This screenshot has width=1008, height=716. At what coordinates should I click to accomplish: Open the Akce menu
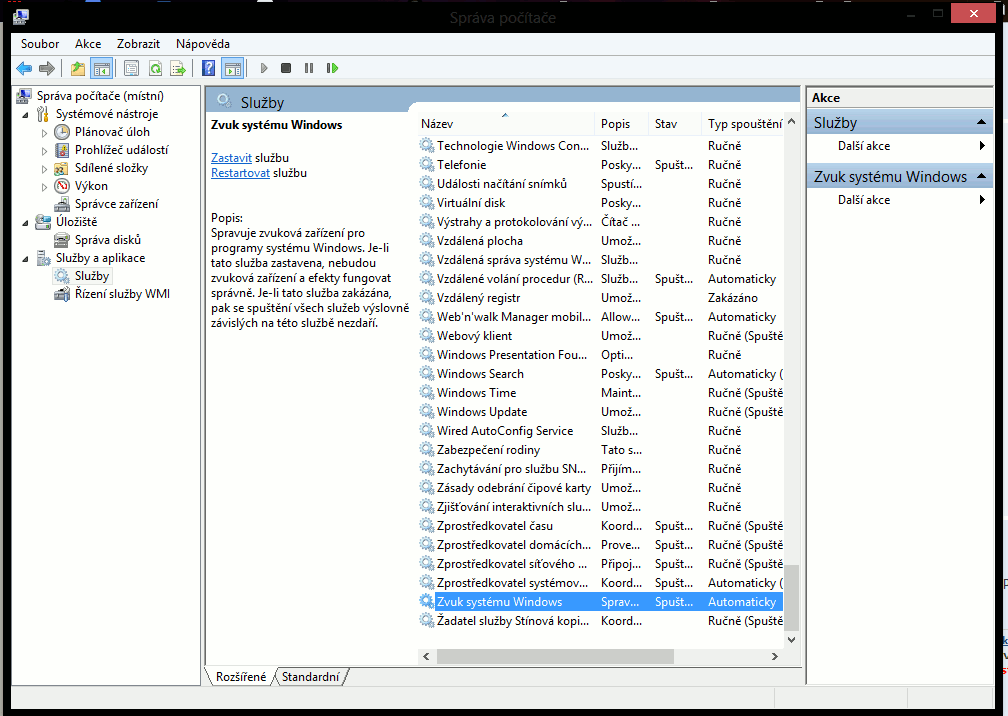pyautogui.click(x=88, y=44)
